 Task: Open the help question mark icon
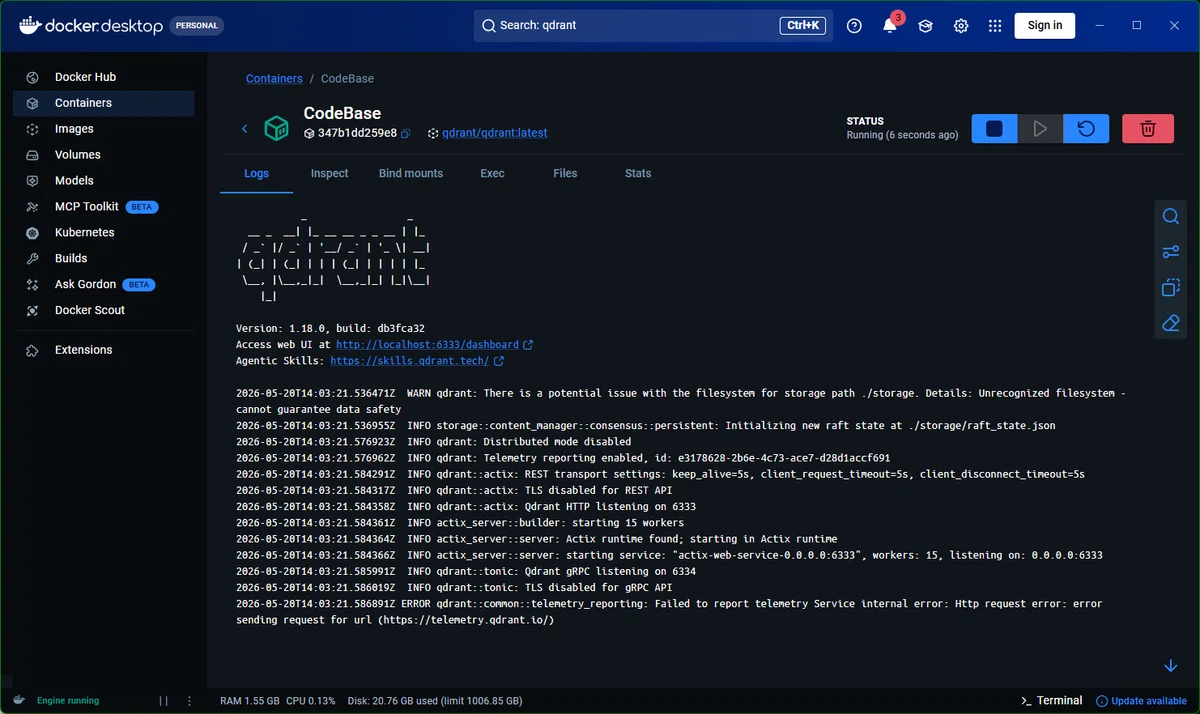tap(854, 26)
